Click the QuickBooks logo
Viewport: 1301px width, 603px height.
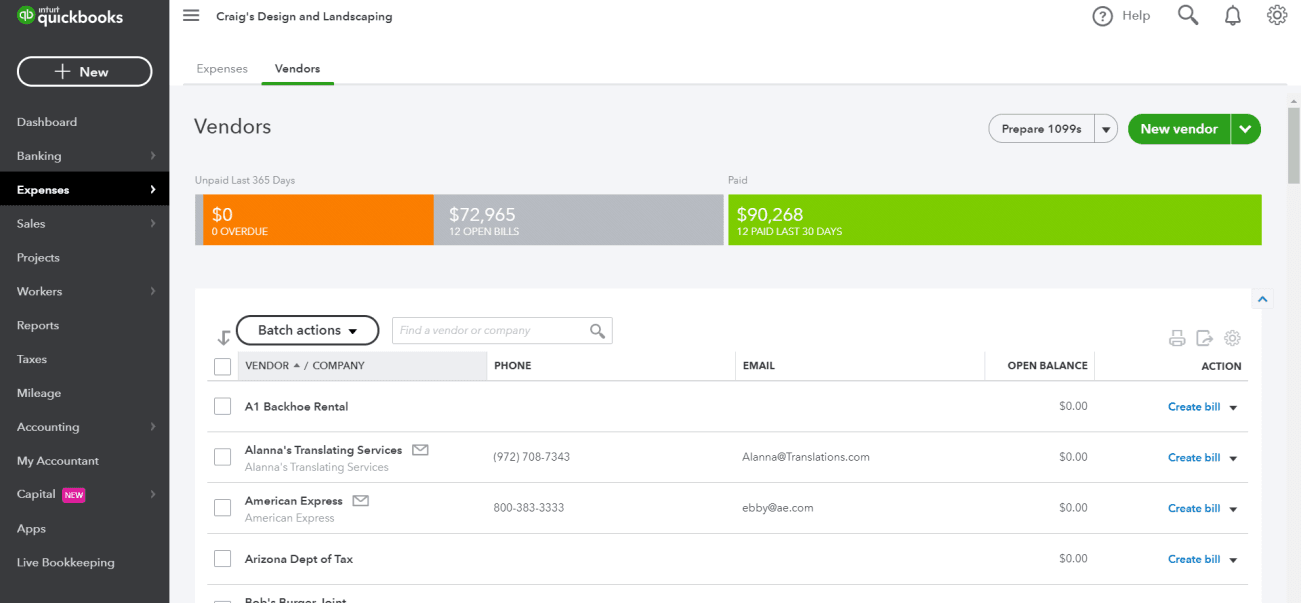point(69,16)
